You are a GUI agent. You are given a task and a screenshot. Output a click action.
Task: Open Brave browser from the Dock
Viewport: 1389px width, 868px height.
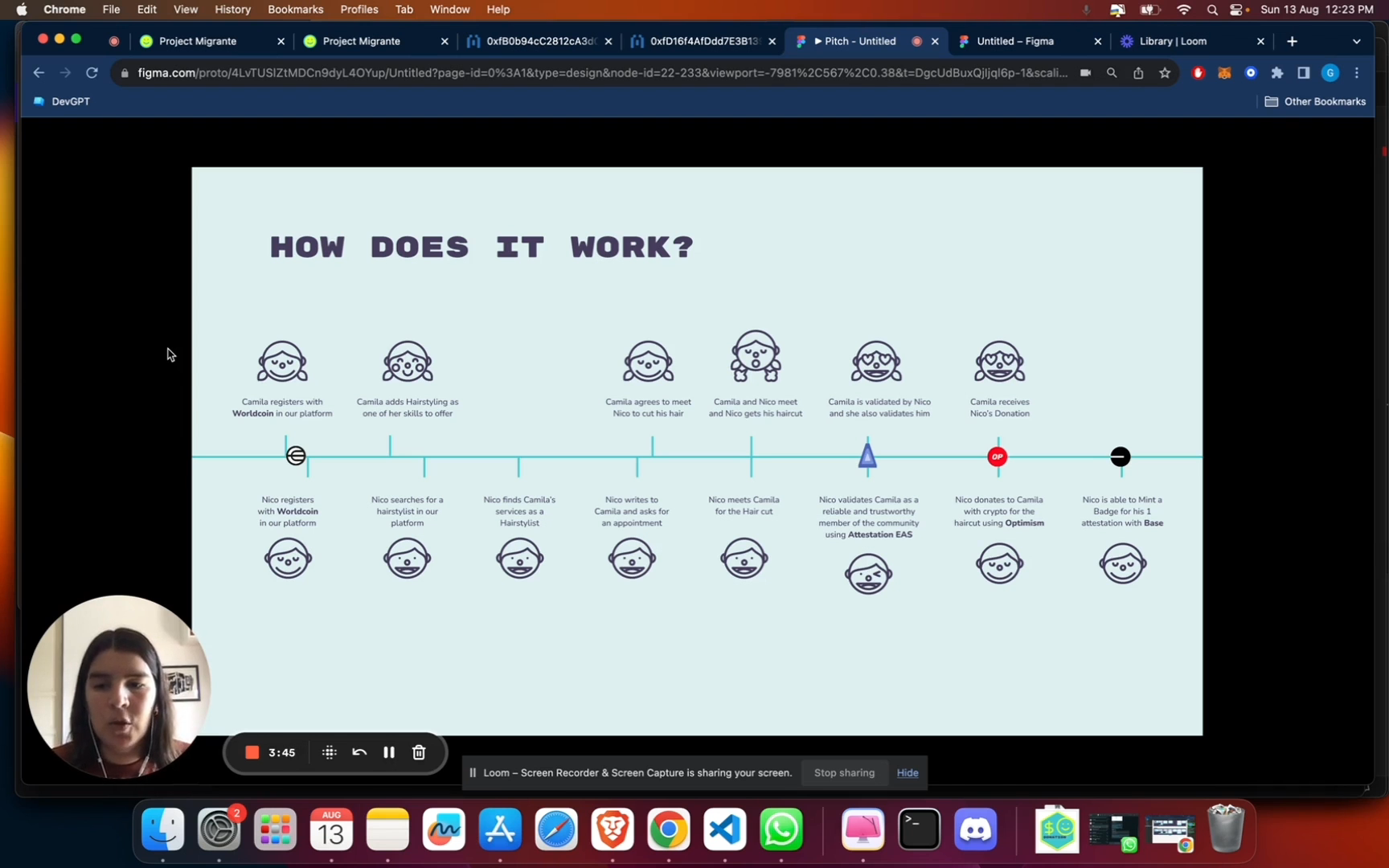click(x=613, y=829)
